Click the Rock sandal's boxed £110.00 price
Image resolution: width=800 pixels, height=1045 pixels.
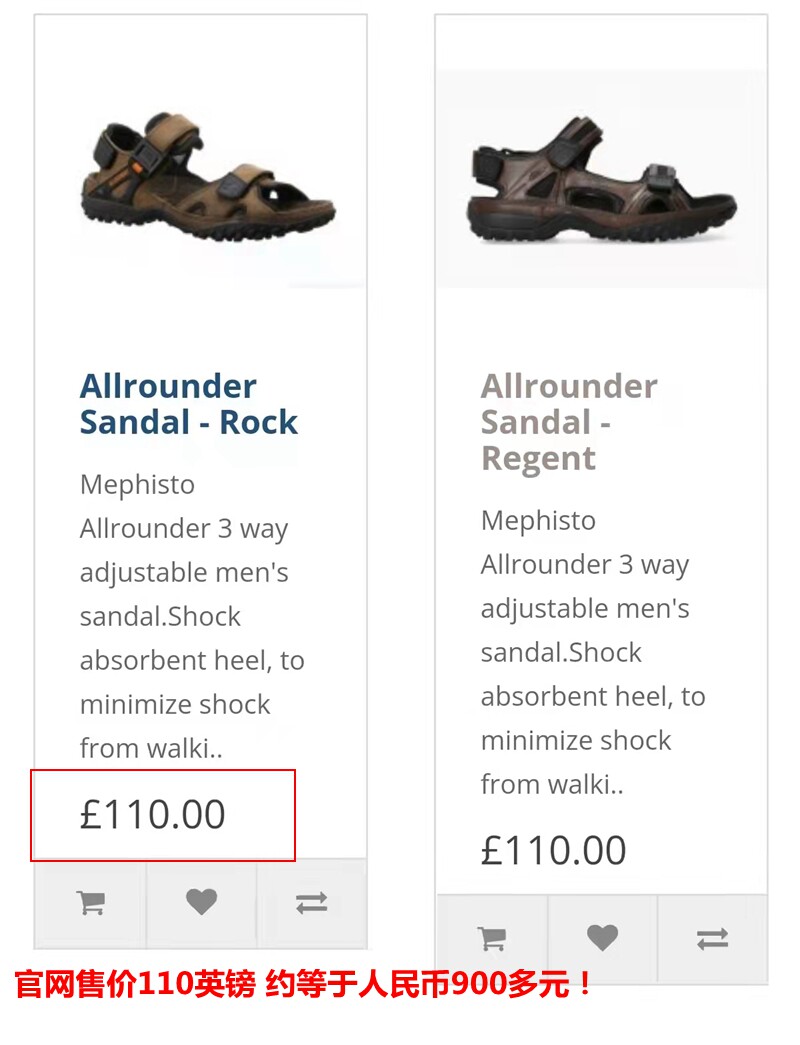(x=153, y=815)
